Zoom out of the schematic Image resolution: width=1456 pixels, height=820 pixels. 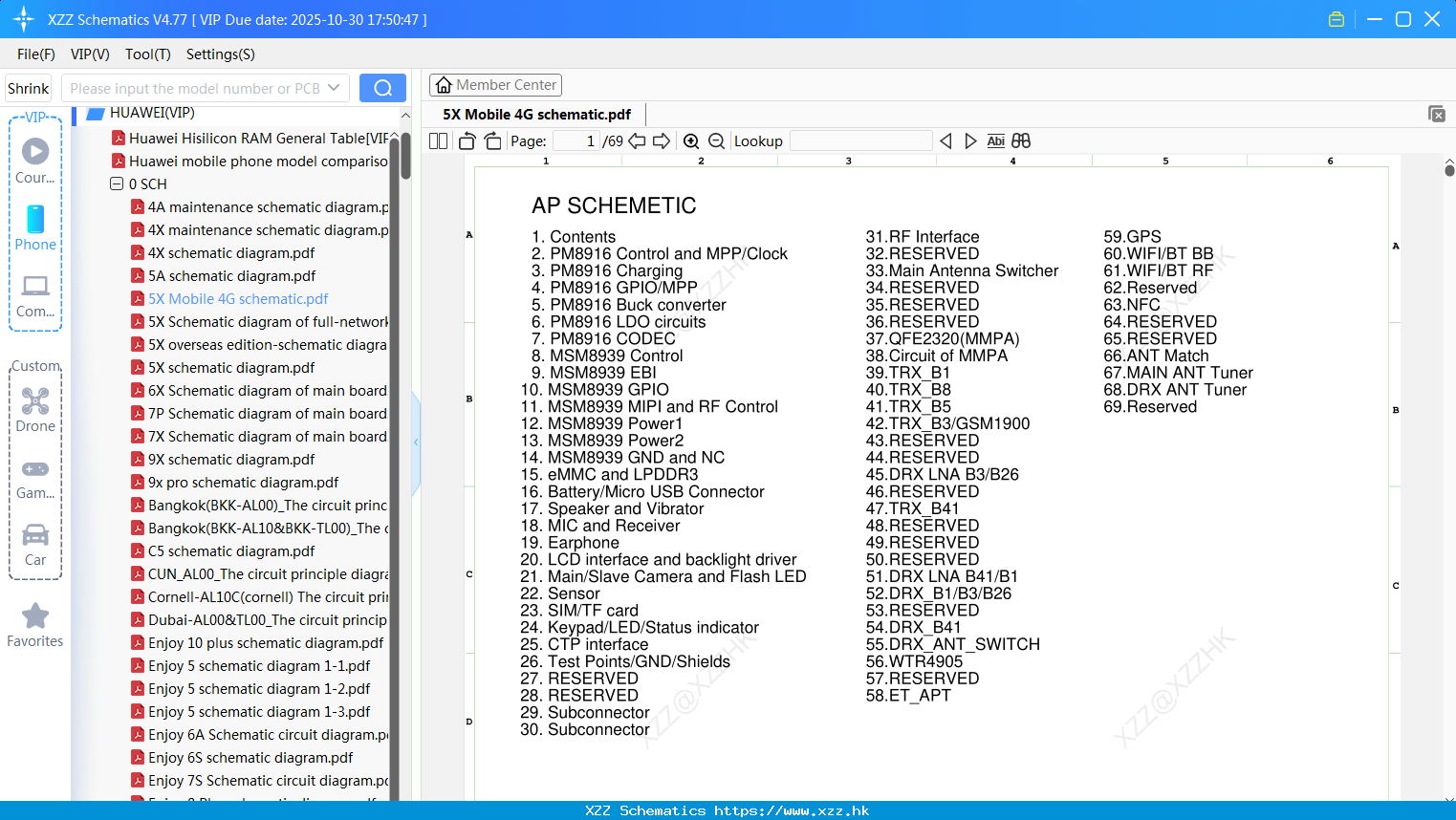716,141
